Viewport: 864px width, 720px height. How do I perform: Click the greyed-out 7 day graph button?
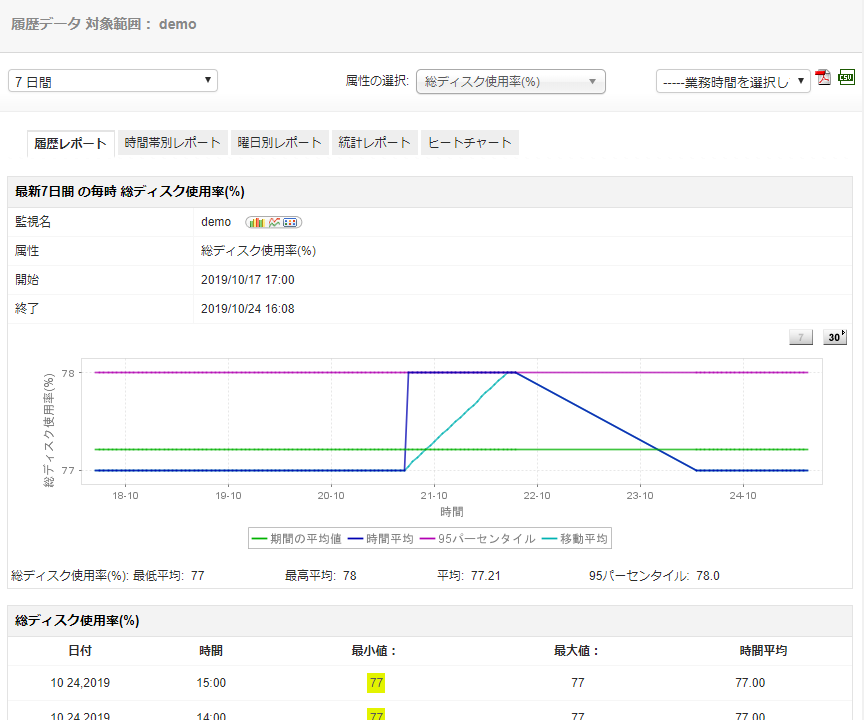[x=801, y=337]
